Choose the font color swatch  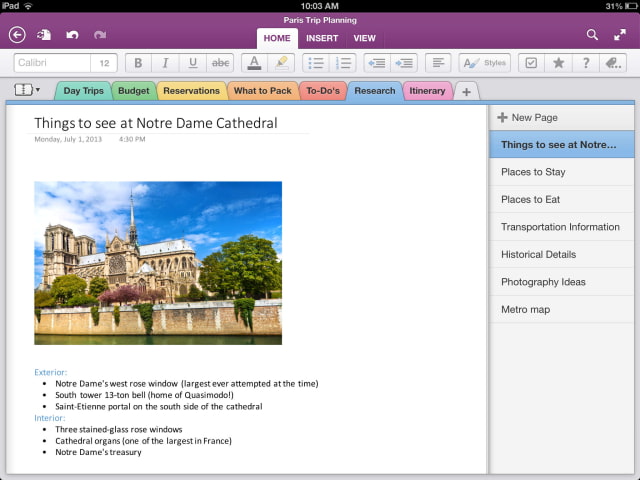(254, 63)
